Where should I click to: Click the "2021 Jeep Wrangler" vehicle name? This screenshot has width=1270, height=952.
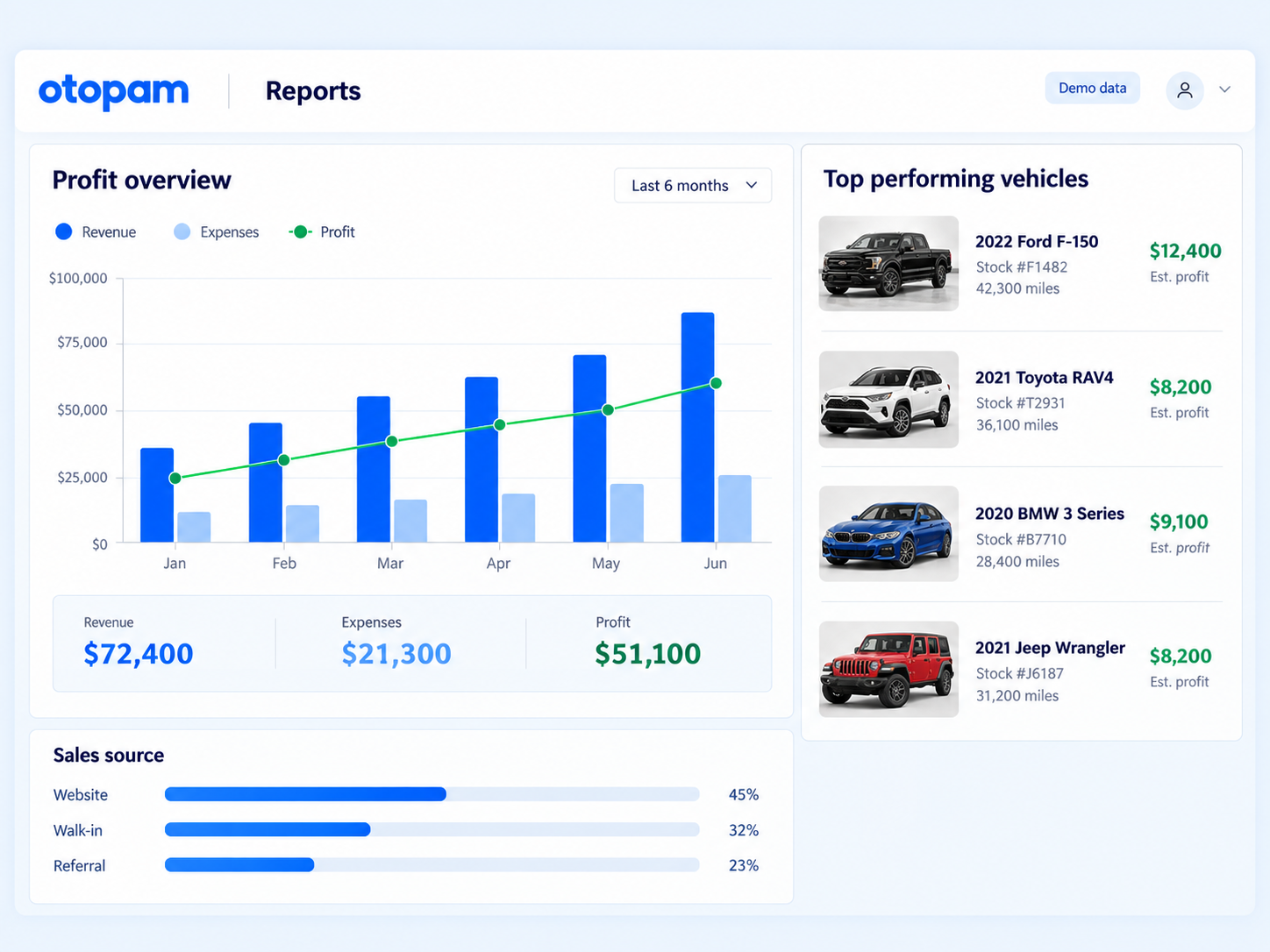[x=1050, y=648]
